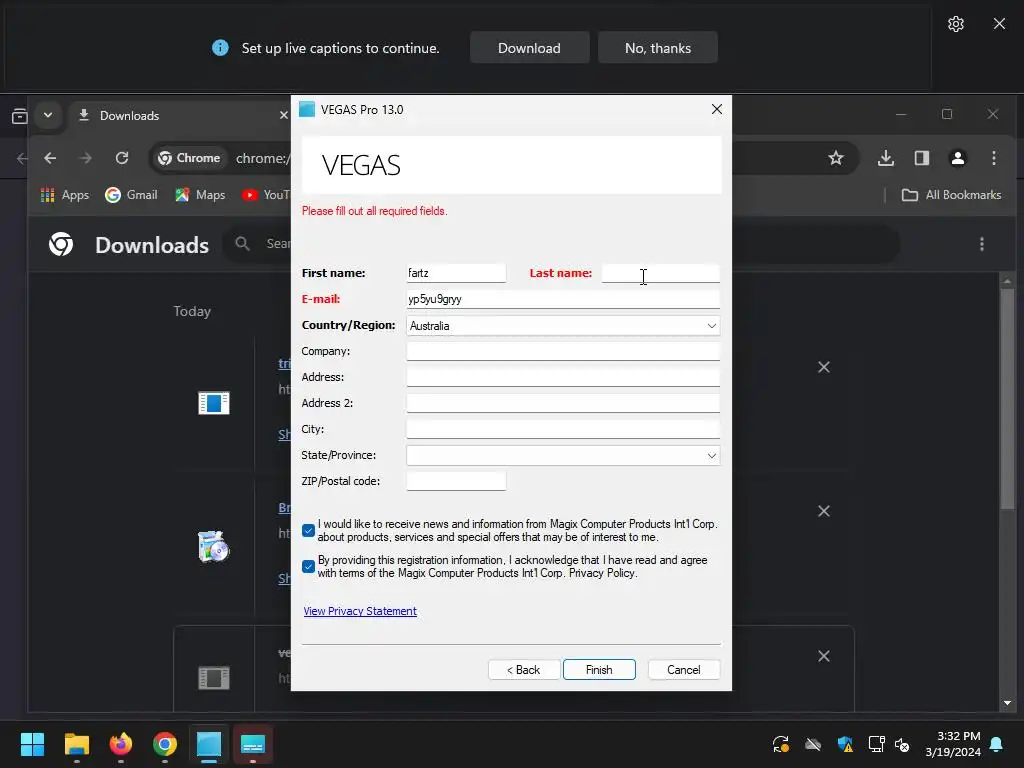This screenshot has height=768, width=1024.
Task: Open the View Privacy Statement link
Action: (360, 611)
